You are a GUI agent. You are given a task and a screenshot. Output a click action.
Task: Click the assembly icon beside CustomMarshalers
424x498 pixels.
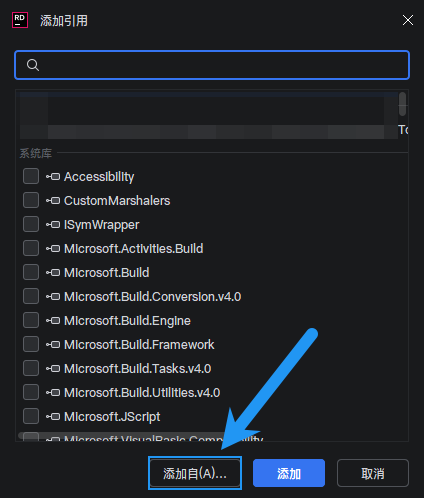click(53, 201)
